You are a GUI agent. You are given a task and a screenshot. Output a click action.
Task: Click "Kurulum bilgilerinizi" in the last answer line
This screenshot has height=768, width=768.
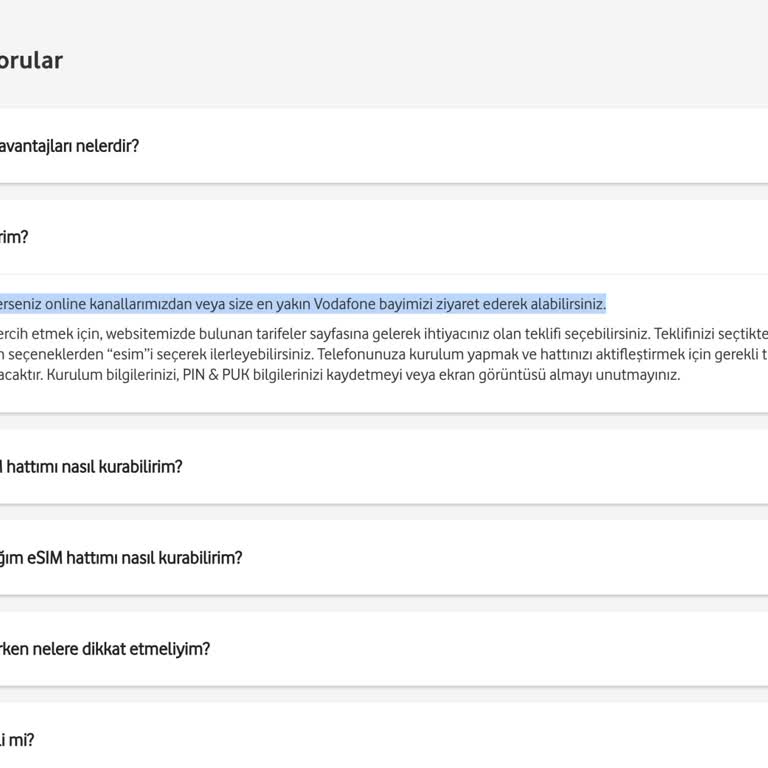[115, 375]
